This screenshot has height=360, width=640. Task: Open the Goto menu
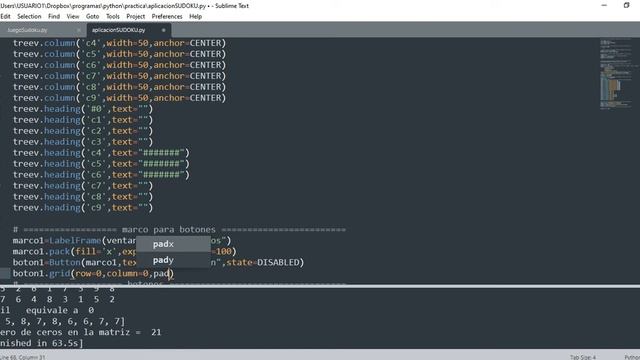[x=92, y=16]
